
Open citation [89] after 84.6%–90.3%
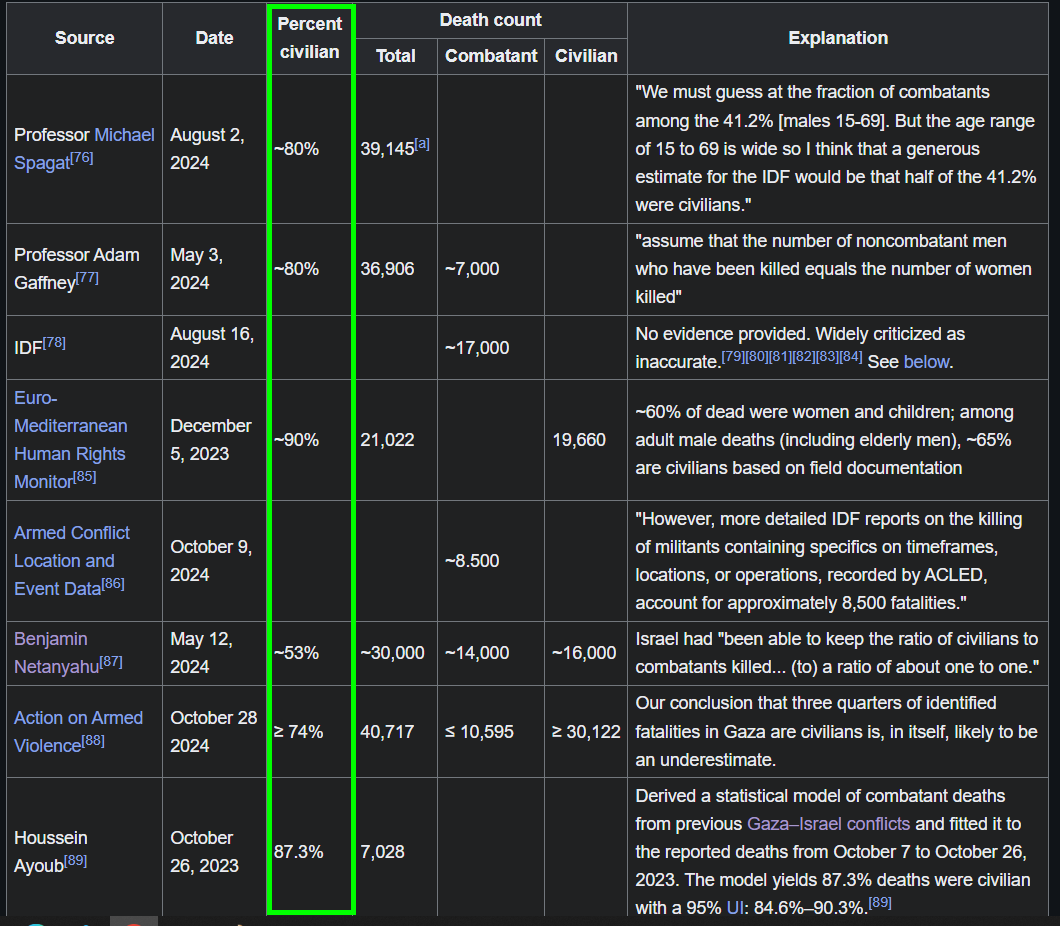click(880, 902)
